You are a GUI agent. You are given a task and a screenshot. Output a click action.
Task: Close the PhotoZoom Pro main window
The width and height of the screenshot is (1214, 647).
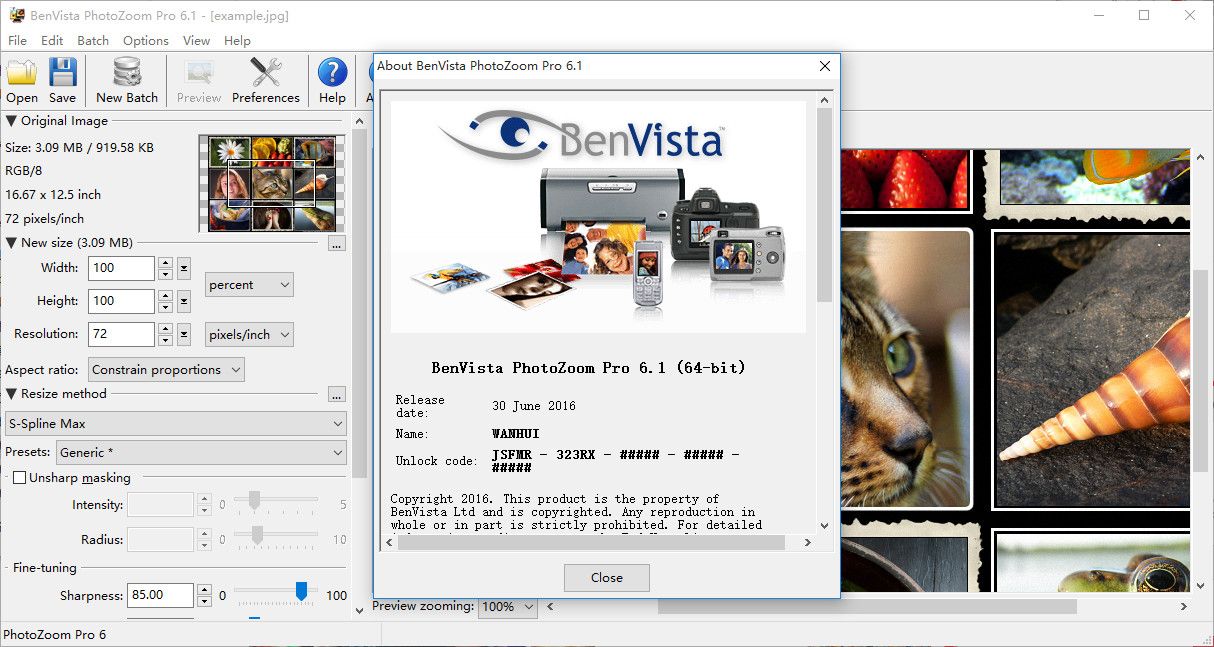click(1190, 15)
